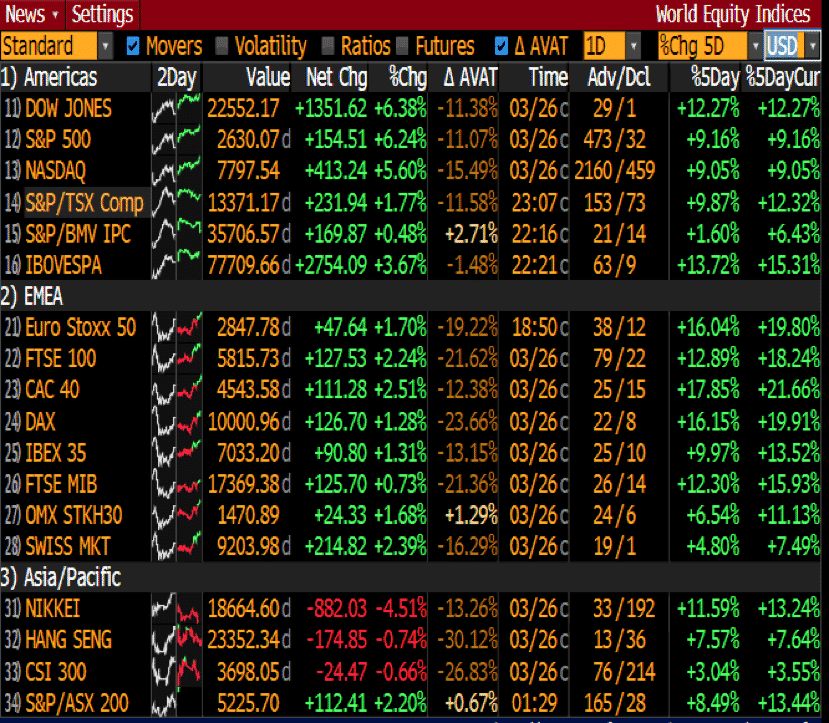The height and width of the screenshot is (723, 829).
Task: Click the CSI 300 2Day sparkline chart
Action: [177, 672]
